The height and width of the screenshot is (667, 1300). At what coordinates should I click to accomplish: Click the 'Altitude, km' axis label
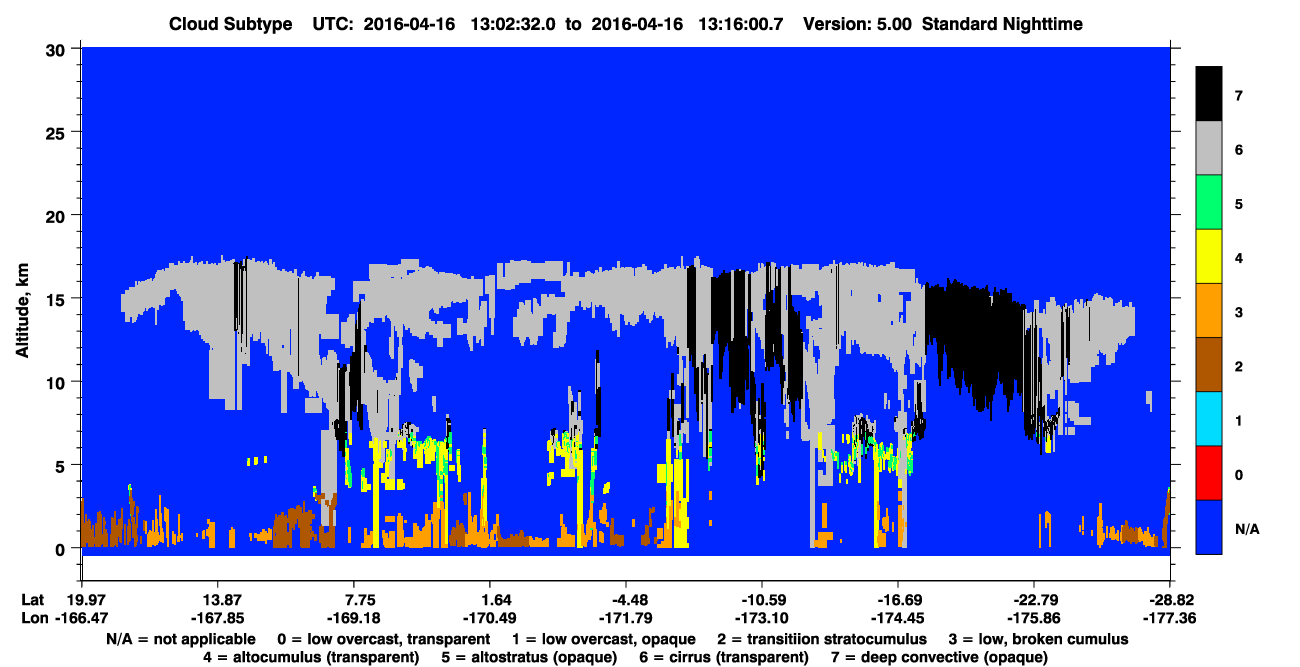[x=22, y=311]
